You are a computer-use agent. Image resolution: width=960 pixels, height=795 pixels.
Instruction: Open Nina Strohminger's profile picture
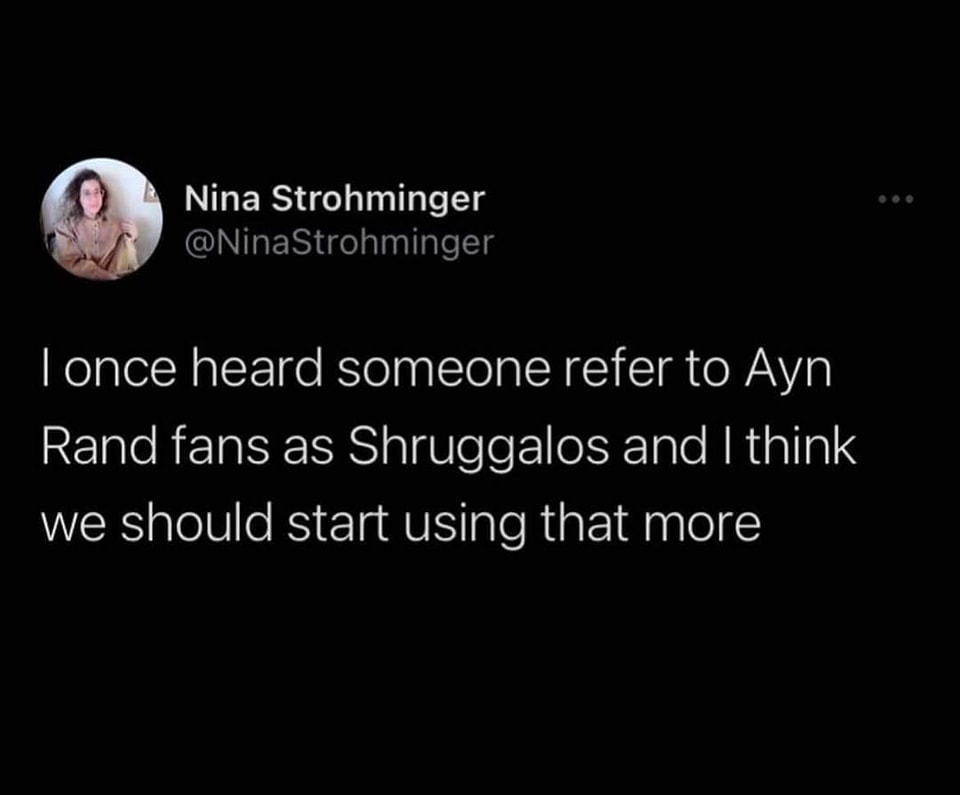[102, 219]
